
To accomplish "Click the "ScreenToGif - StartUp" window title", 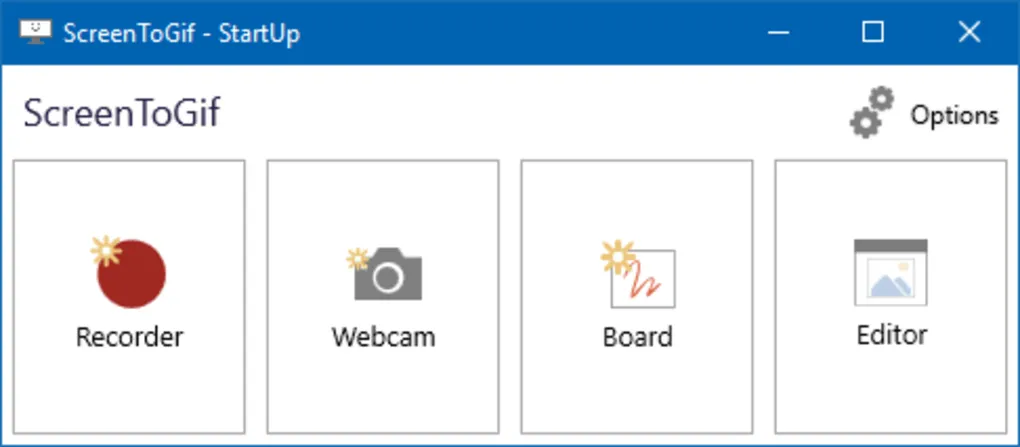I will pyautogui.click(x=181, y=33).
